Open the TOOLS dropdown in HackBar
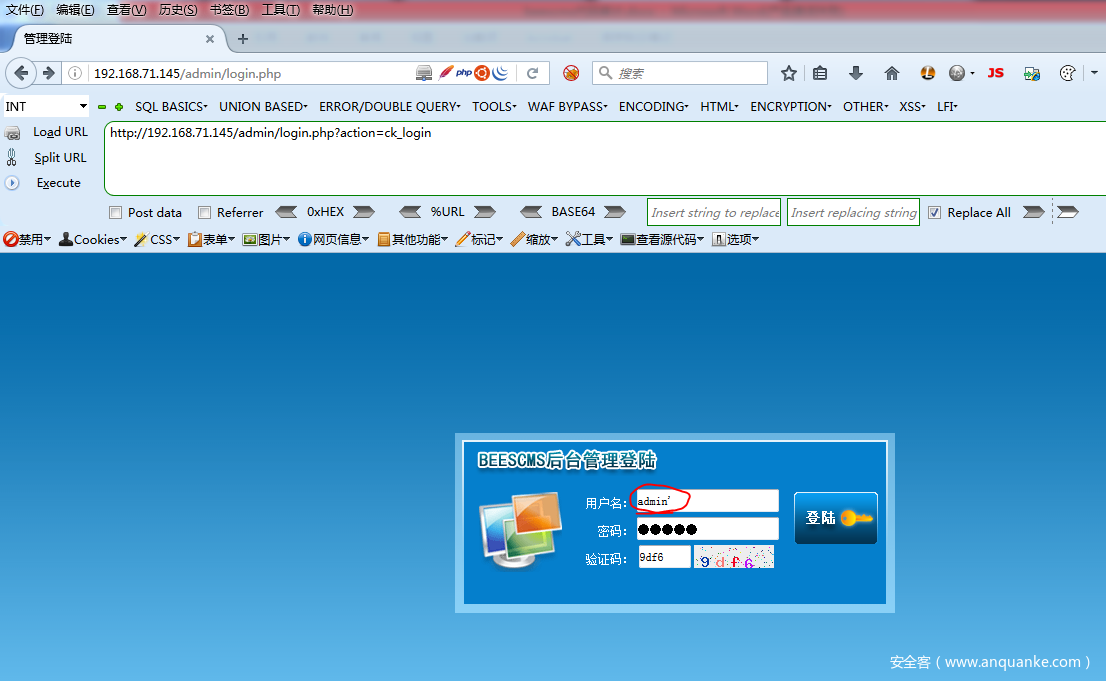 tap(494, 107)
